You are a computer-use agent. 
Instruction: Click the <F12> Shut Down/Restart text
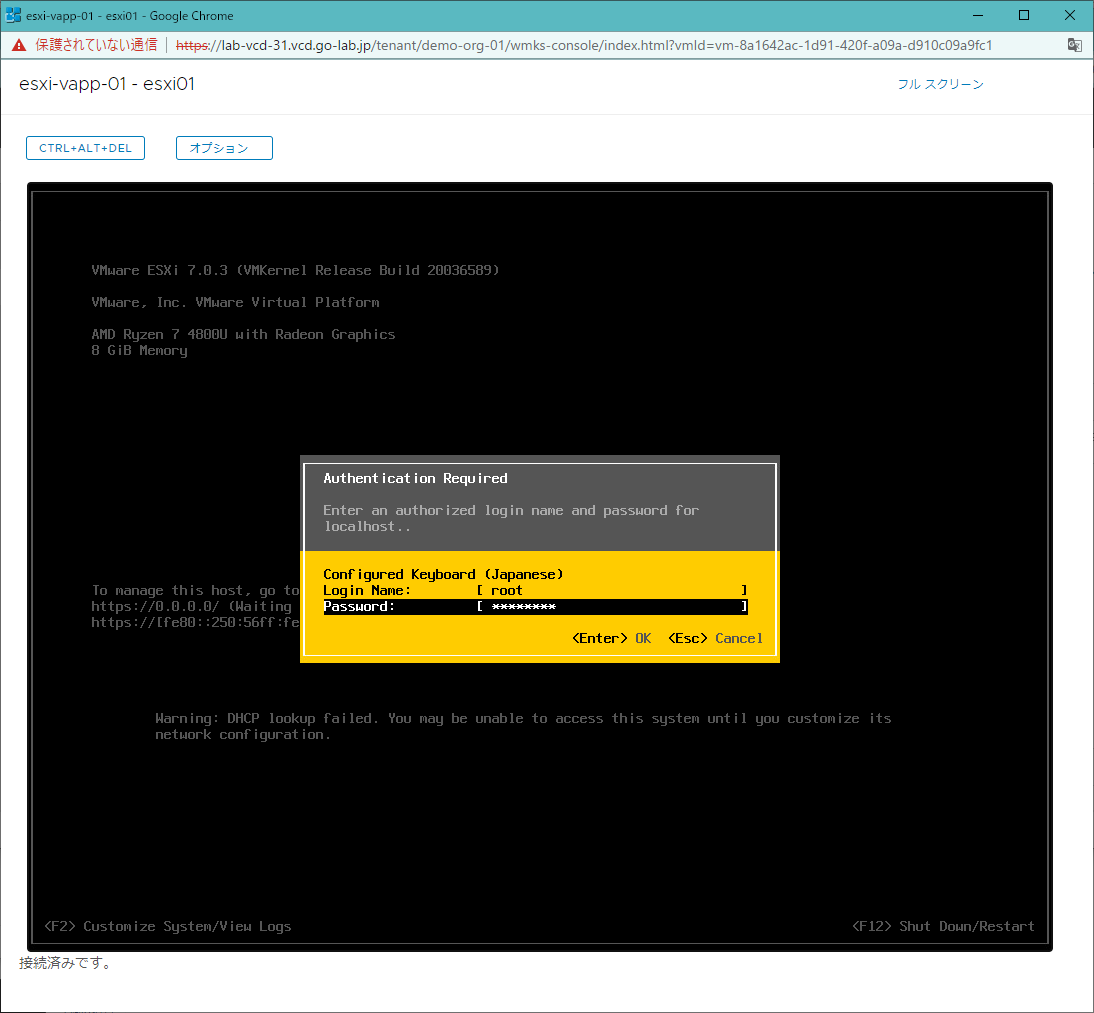coord(943,926)
